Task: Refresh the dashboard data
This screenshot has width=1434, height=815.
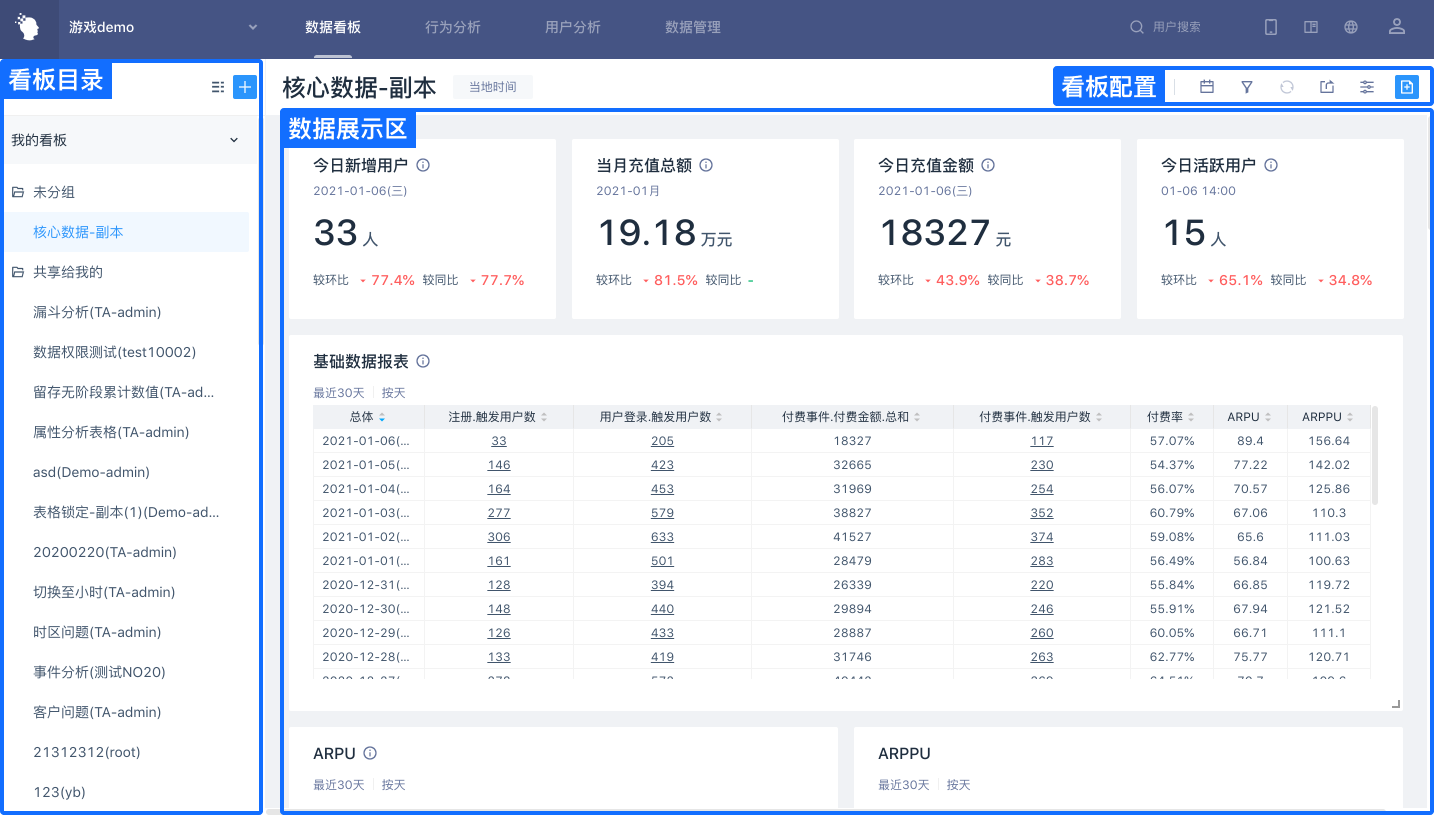Action: coord(1287,87)
